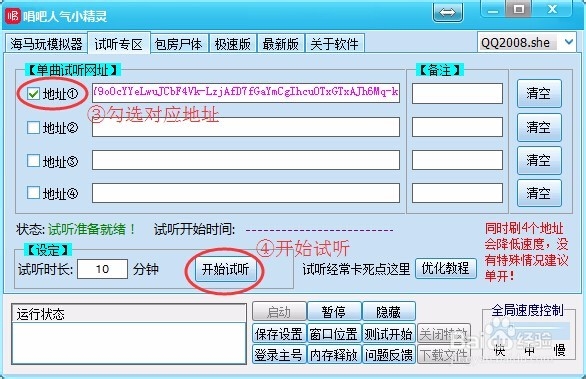Click the 试听准备就绪！ status text
The image size is (586, 379).
click(92, 229)
